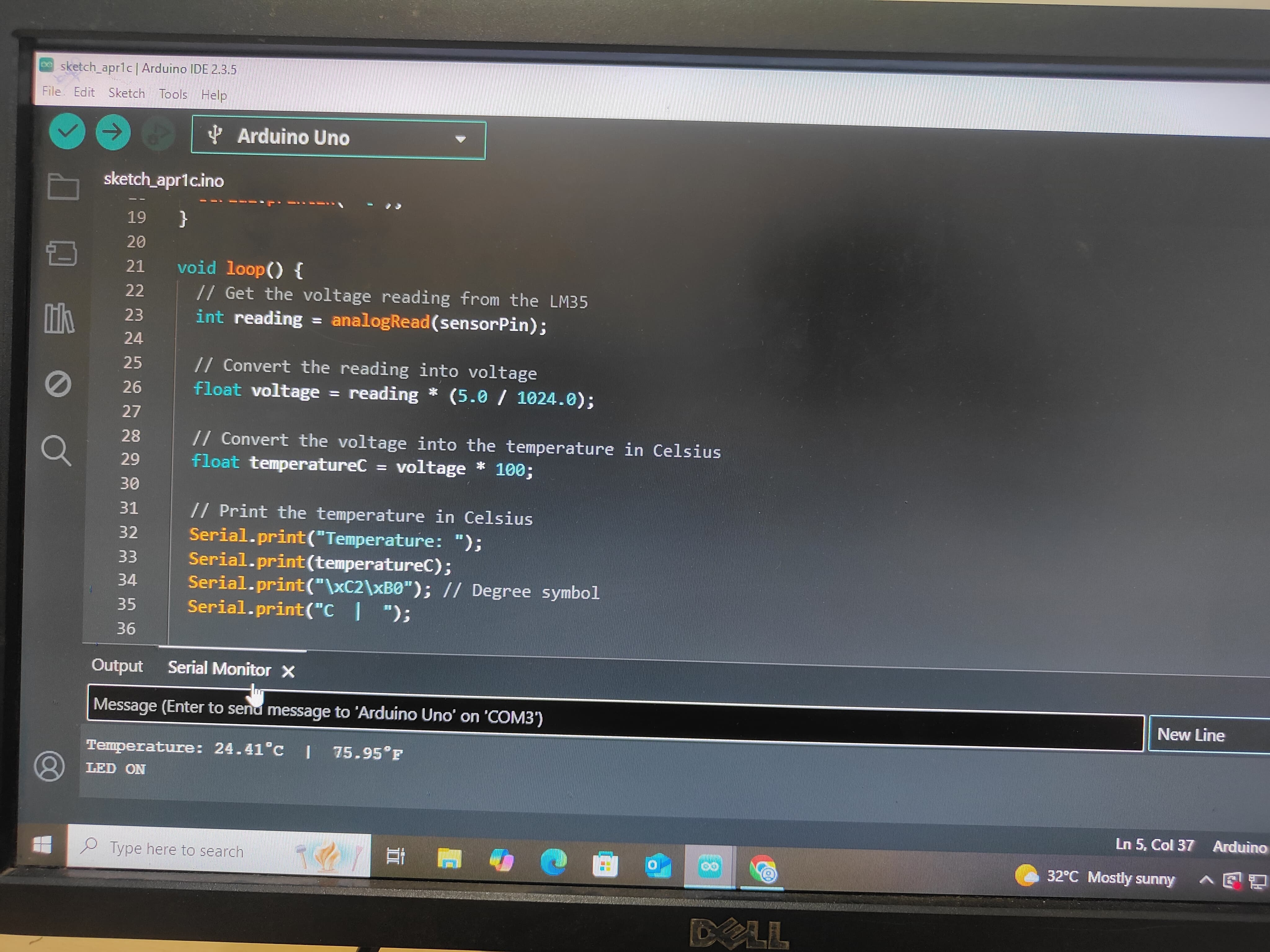Select the sketch_apr1c.ino editor tab

point(164,180)
